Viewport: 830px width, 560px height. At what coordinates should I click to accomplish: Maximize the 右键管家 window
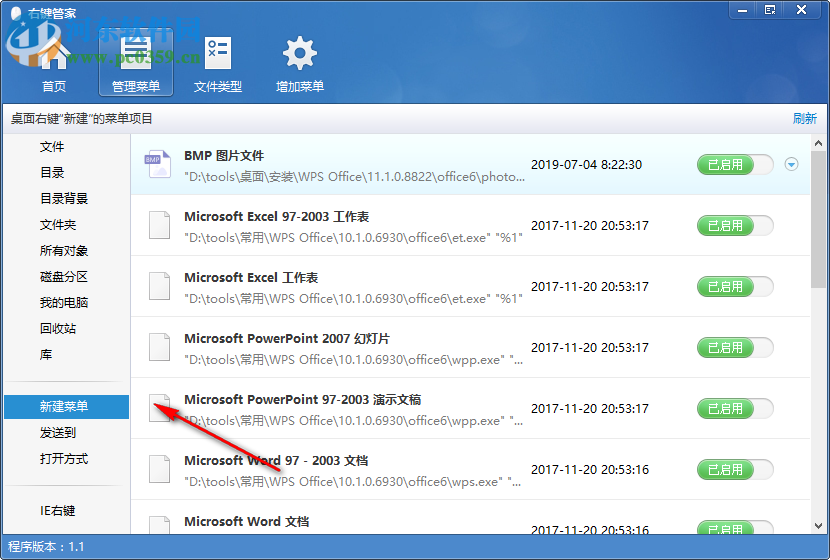pos(770,10)
